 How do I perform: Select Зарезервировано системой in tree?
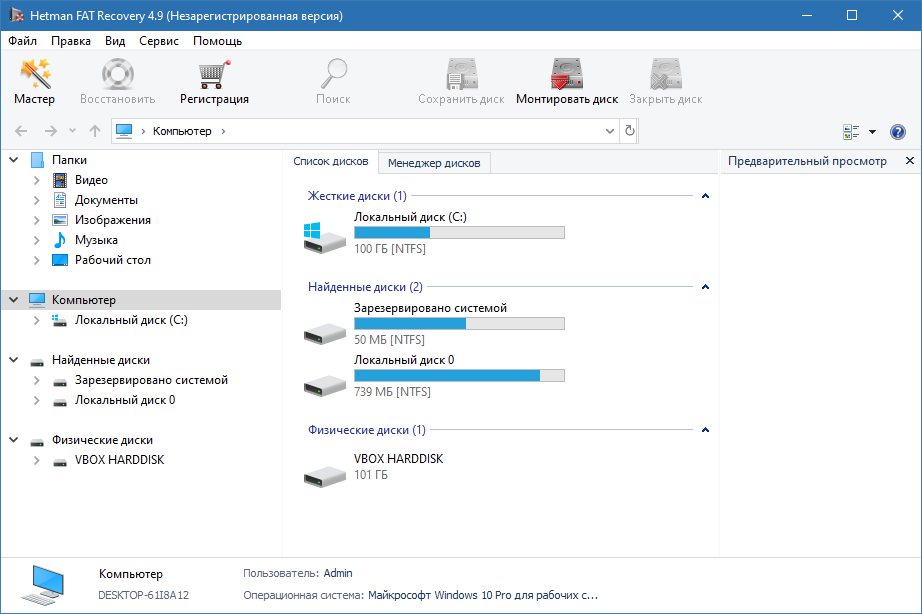point(151,380)
